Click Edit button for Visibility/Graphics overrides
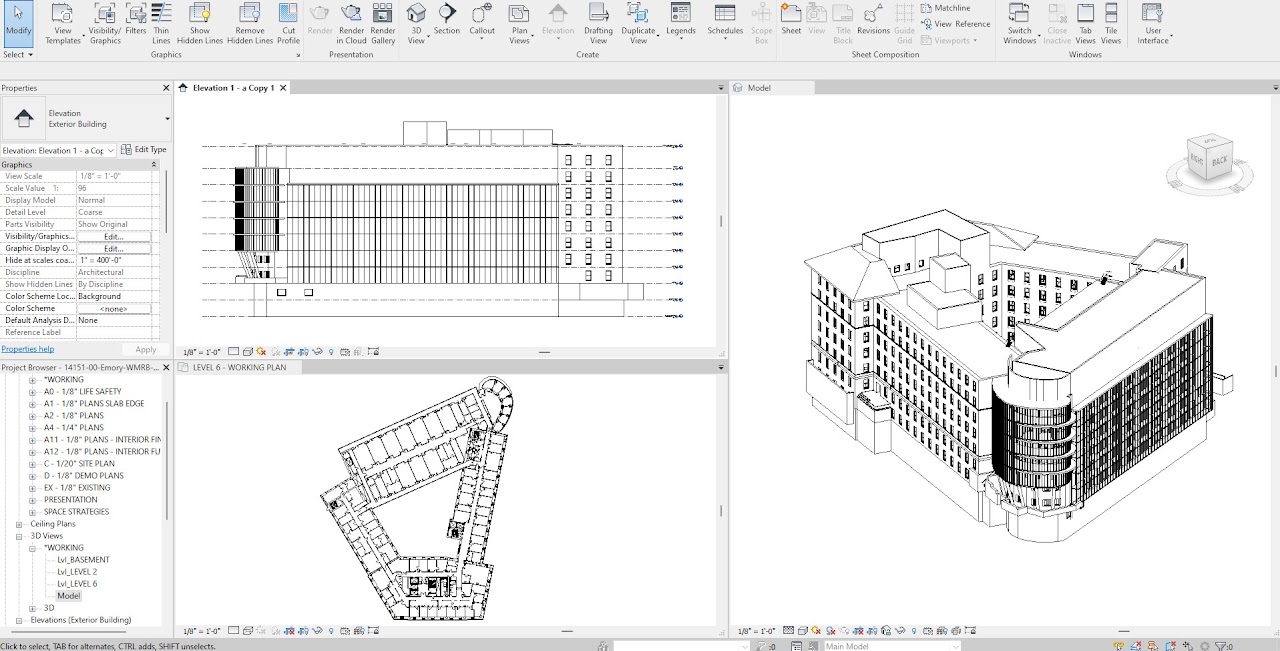The height and width of the screenshot is (651, 1280). pos(114,237)
